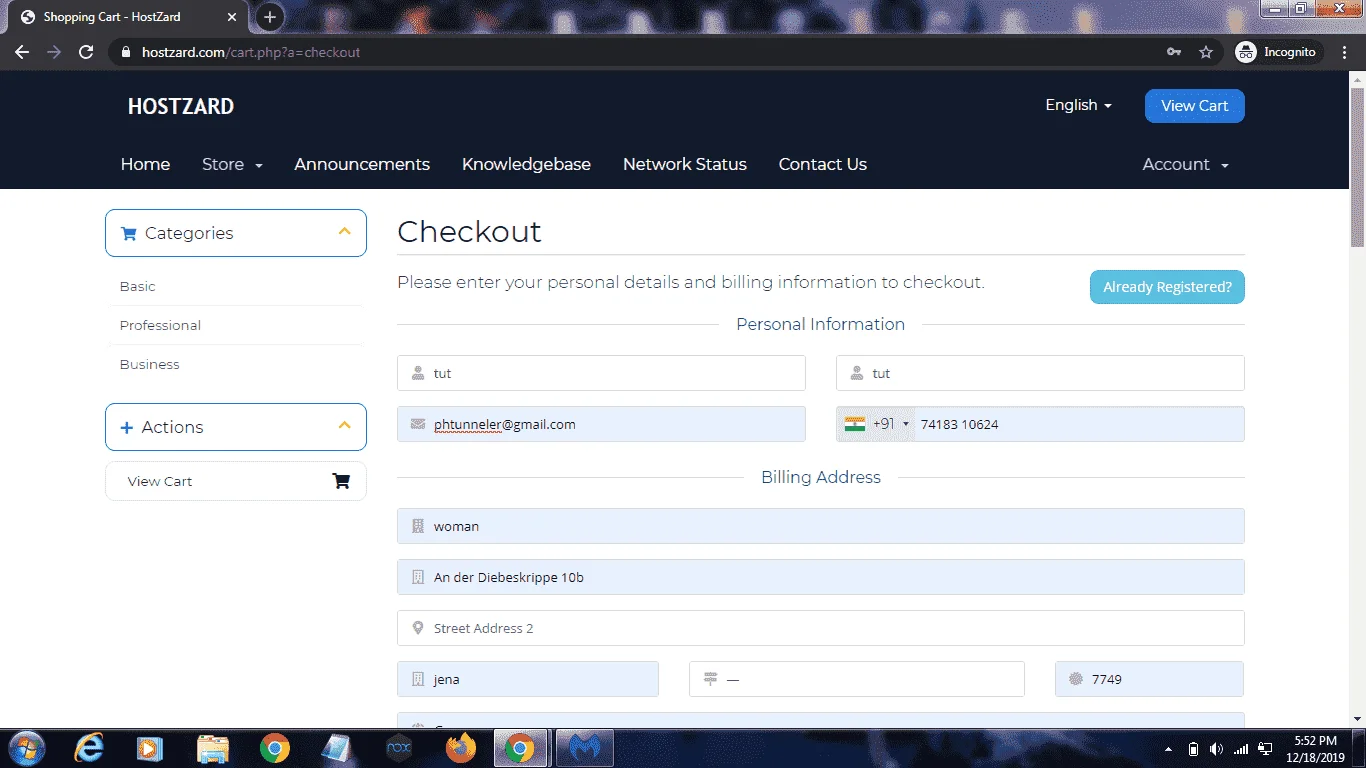Collapse the Actions panel chevron
Viewport: 1366px width, 768px height.
click(x=345, y=426)
